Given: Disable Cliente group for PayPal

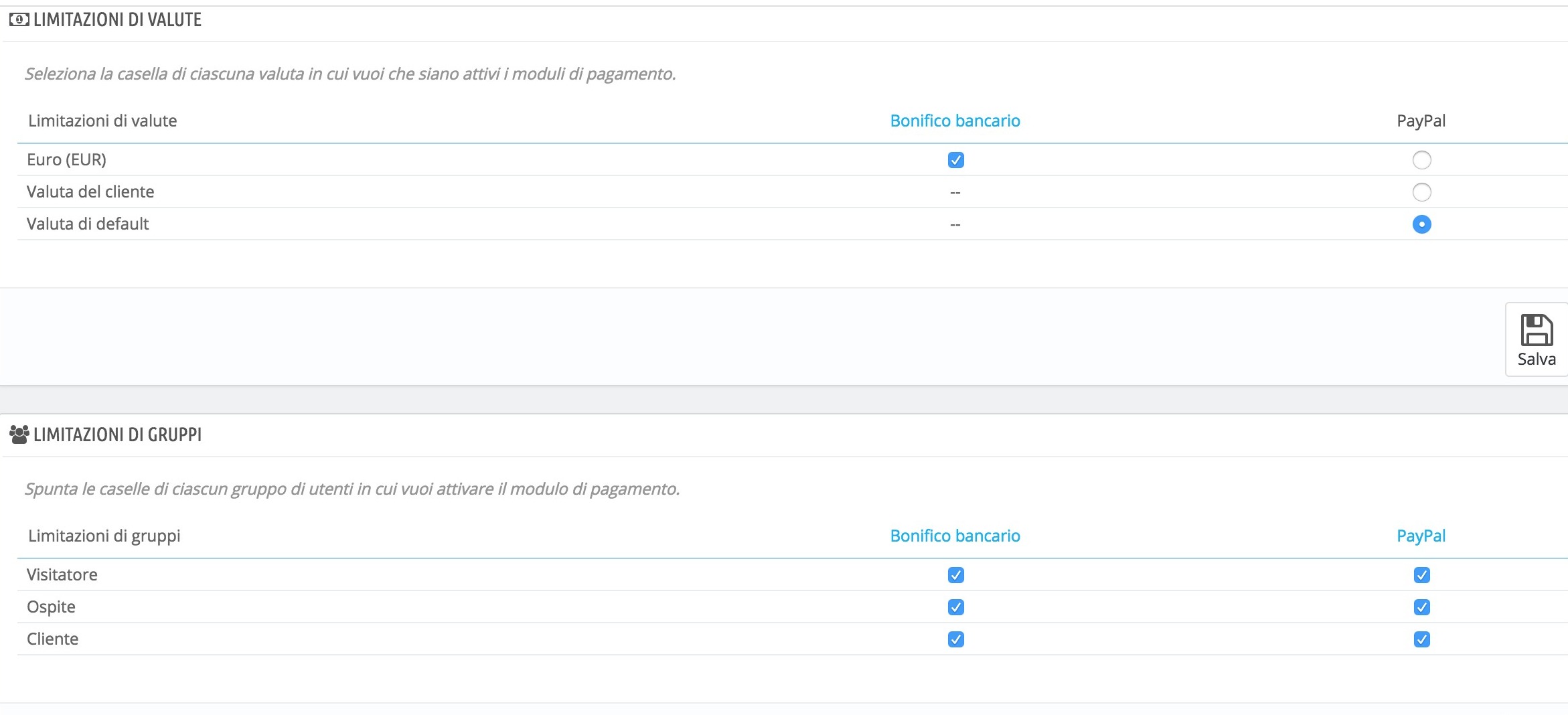Looking at the screenshot, I should pyautogui.click(x=1421, y=639).
